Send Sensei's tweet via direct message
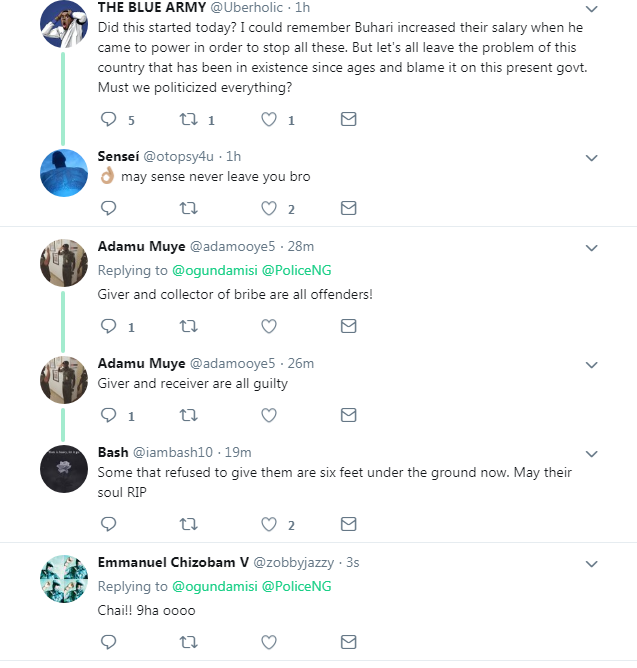 [x=348, y=208]
